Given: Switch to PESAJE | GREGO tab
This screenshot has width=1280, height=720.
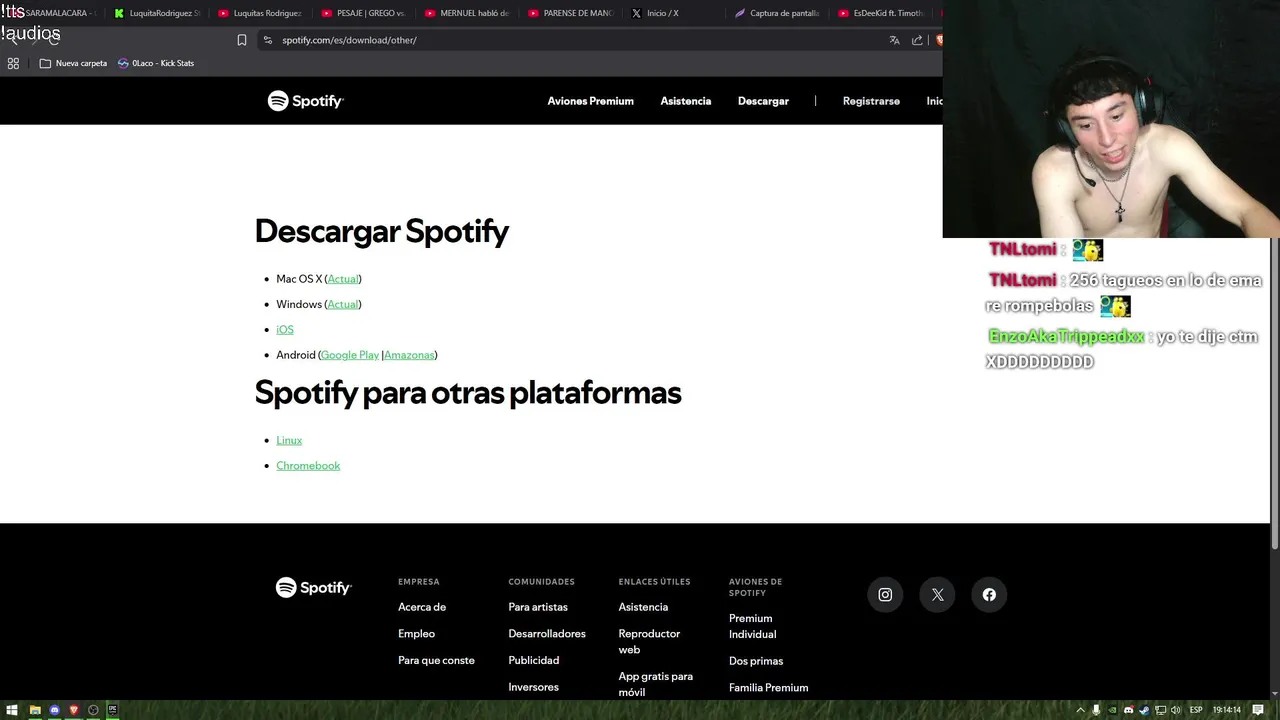Looking at the screenshot, I should pyautogui.click(x=363, y=13).
